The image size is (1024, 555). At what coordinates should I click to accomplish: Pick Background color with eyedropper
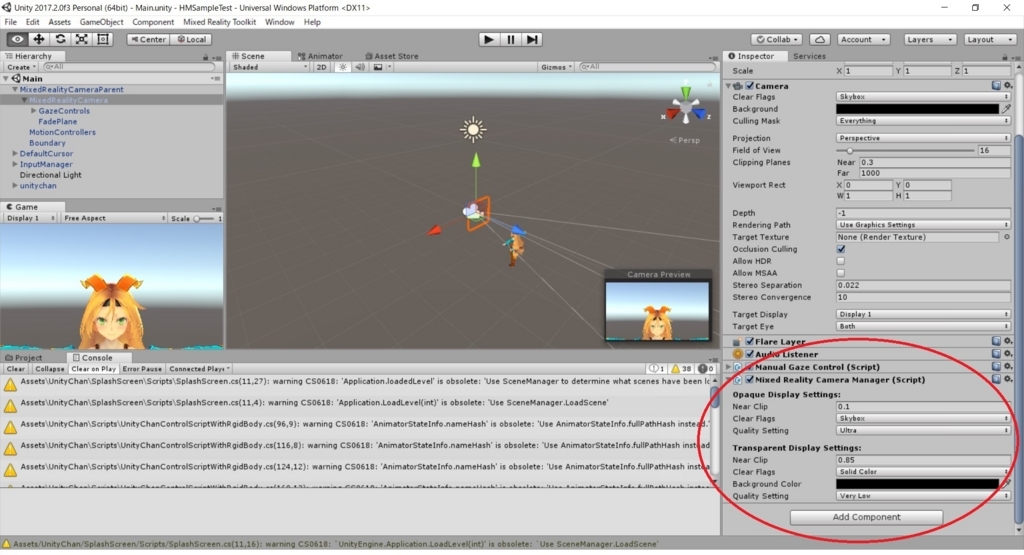(x=1006, y=109)
